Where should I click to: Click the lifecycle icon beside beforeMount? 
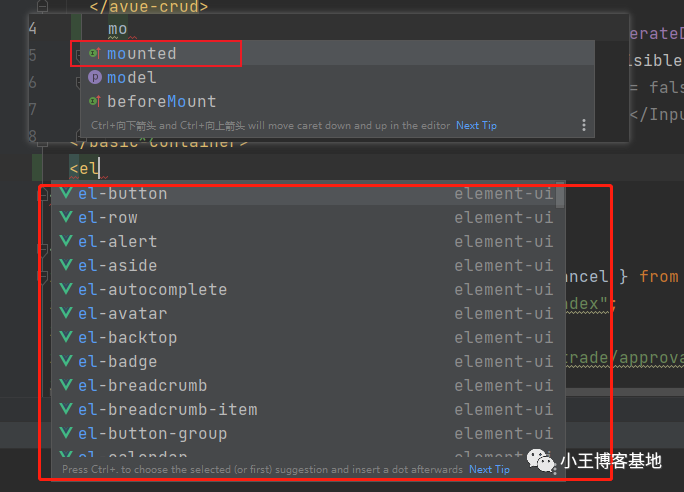pos(95,101)
